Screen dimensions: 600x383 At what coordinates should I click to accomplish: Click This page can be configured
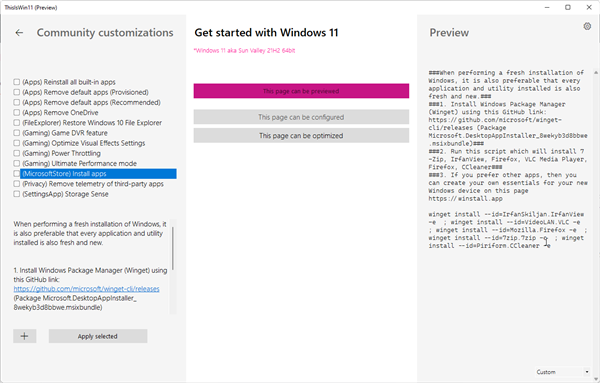tap(301, 117)
